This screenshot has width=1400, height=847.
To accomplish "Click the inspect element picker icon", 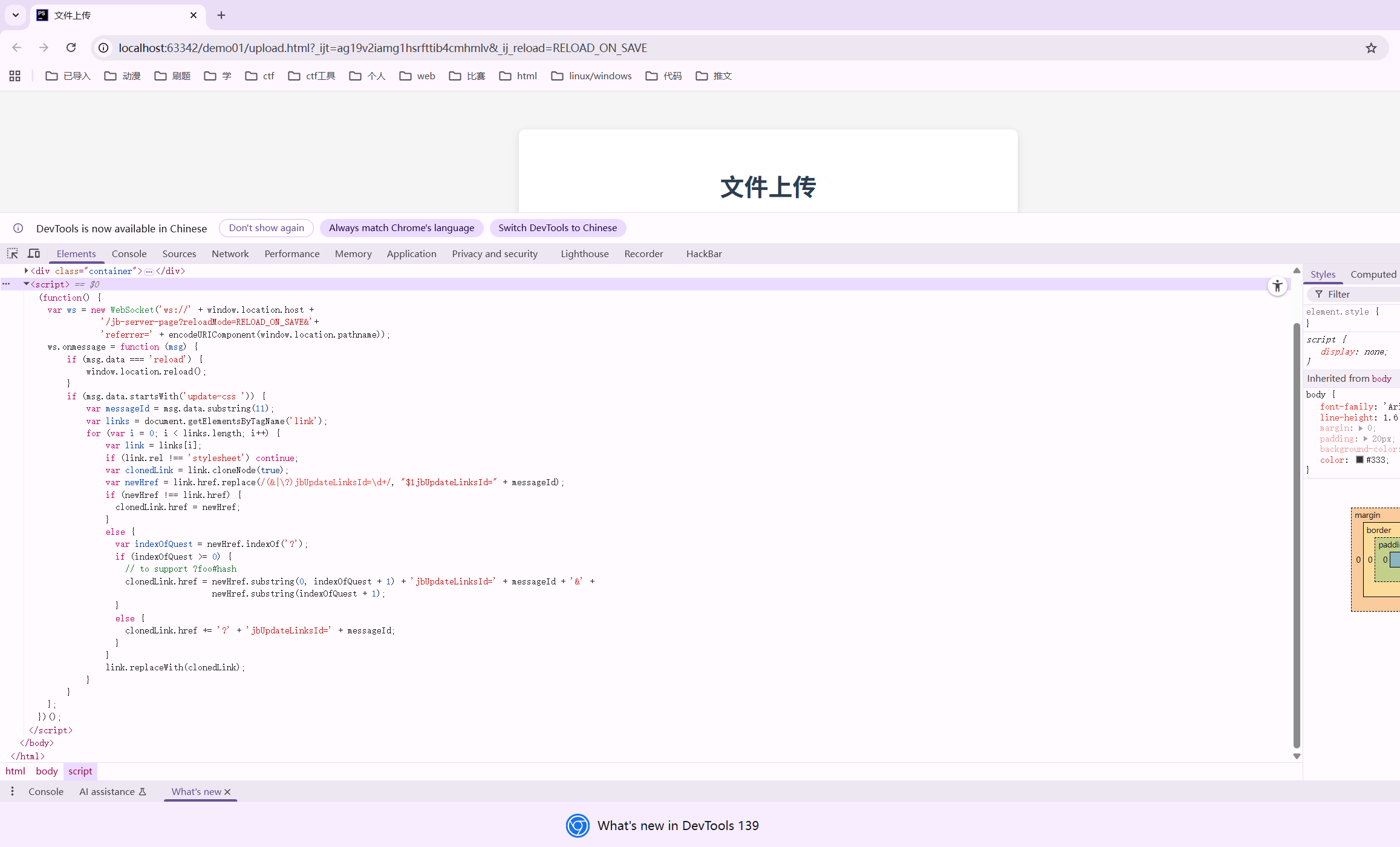I will click(x=13, y=253).
